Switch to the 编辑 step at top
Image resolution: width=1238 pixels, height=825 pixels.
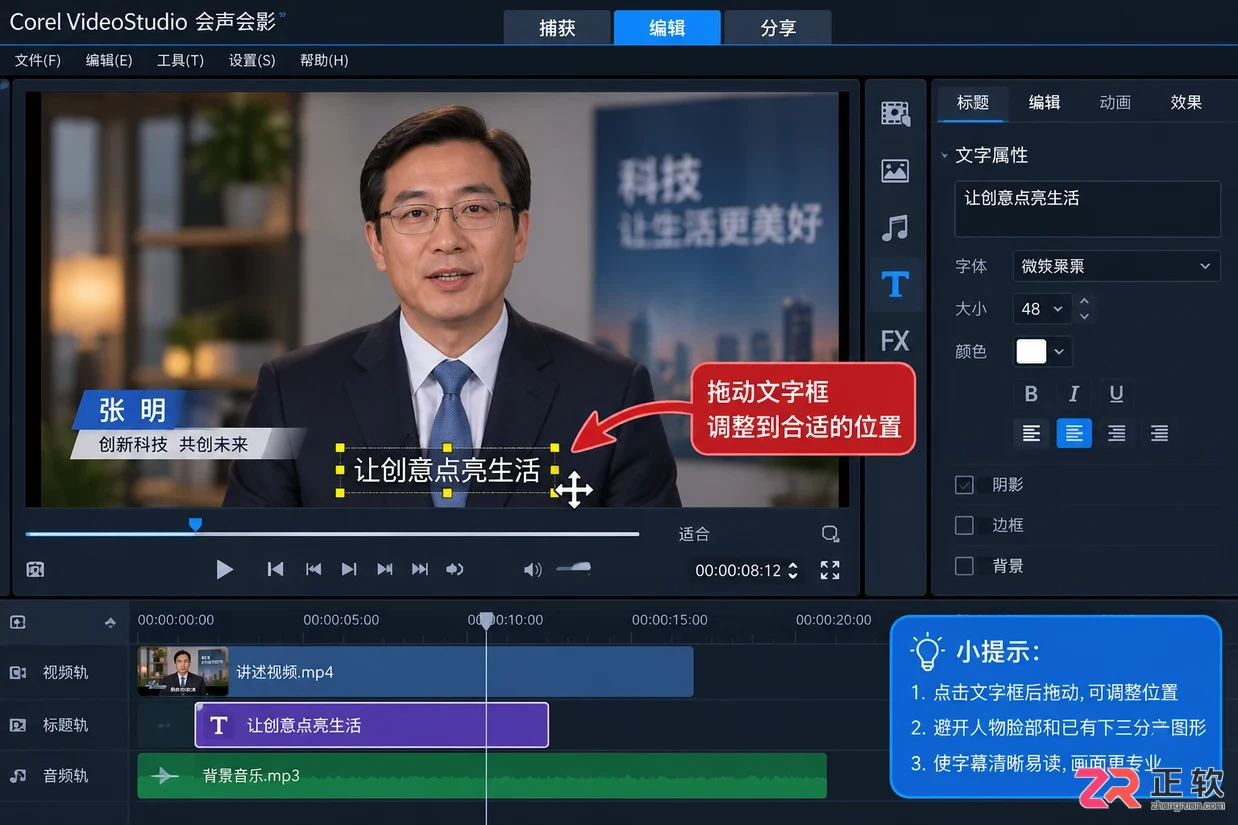tap(667, 28)
